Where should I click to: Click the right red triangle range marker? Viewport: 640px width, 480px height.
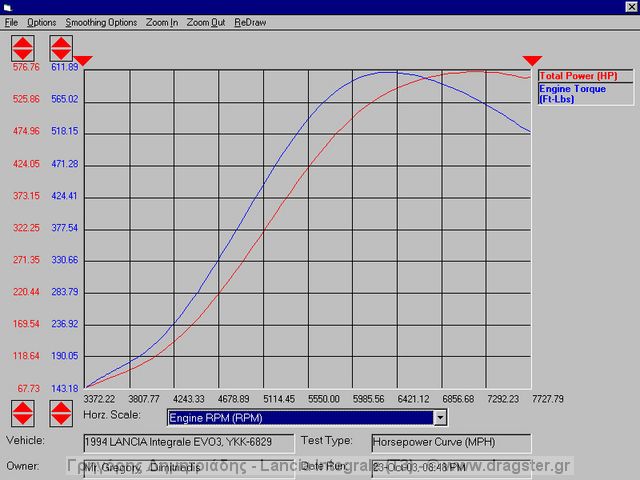click(533, 62)
